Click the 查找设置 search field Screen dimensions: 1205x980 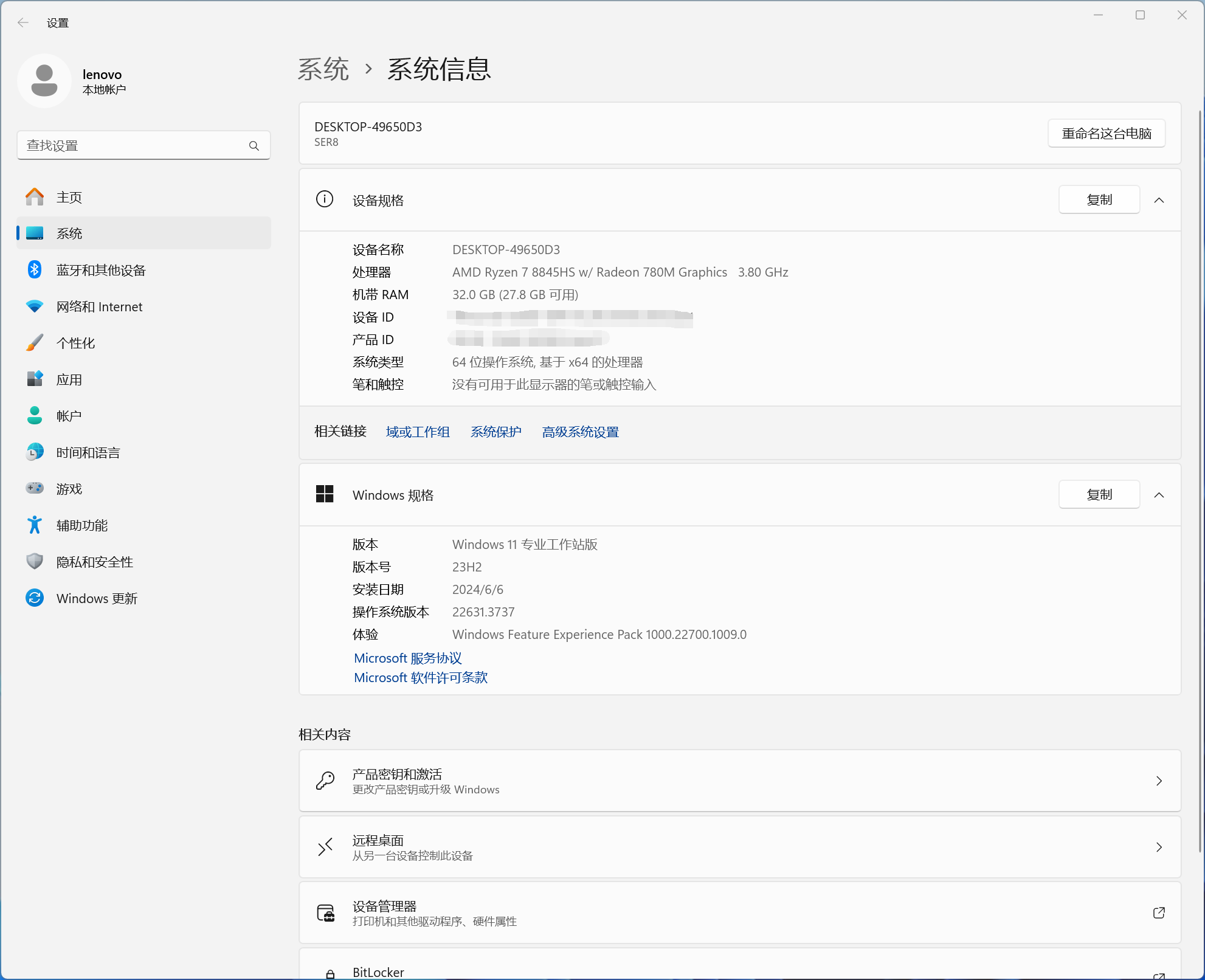point(143,145)
